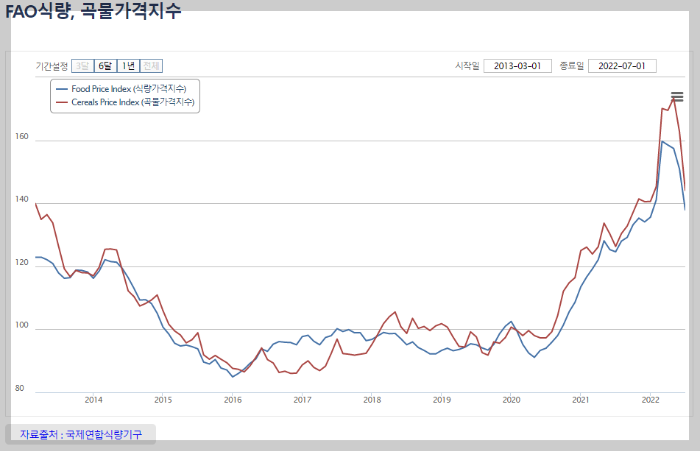Click the 2014 x-axis label
700x451 pixels.
93,400
